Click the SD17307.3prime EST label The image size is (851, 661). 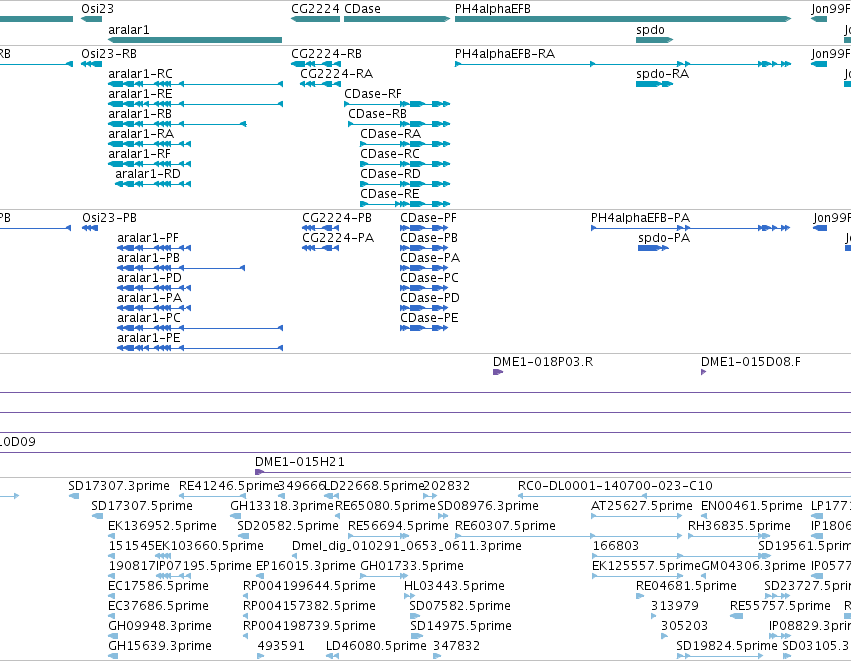(119, 486)
